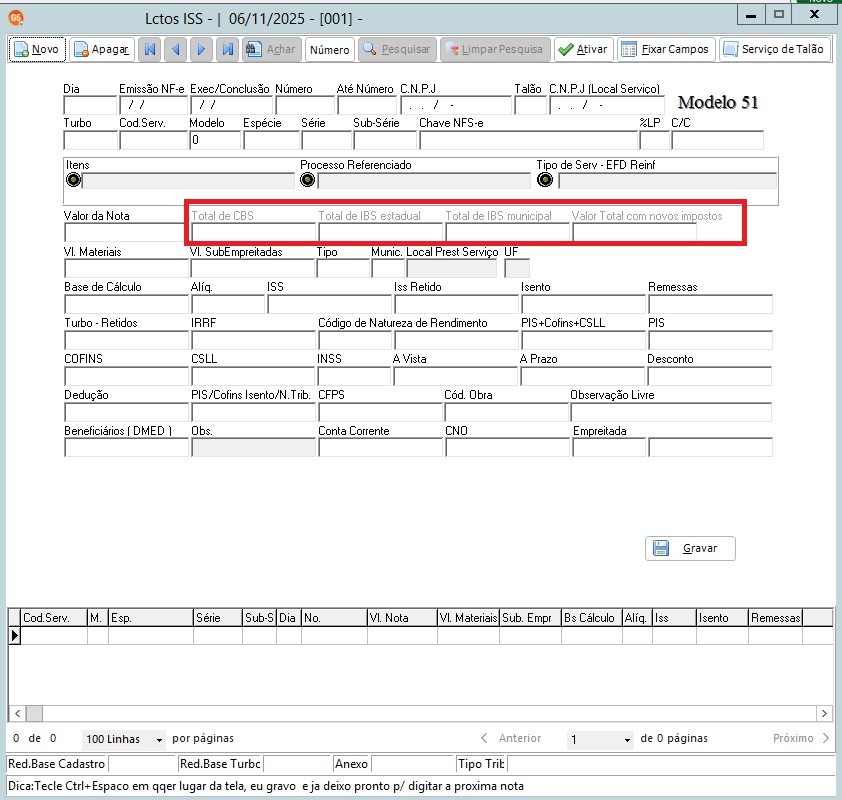This screenshot has width=842, height=800.
Task: Click the Vl. Nota grid column header
Action: click(402, 618)
